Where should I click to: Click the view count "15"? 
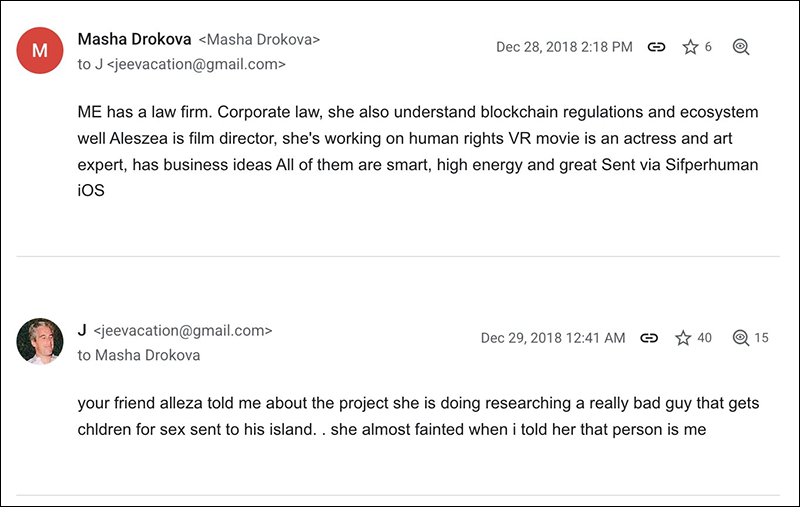click(x=761, y=338)
